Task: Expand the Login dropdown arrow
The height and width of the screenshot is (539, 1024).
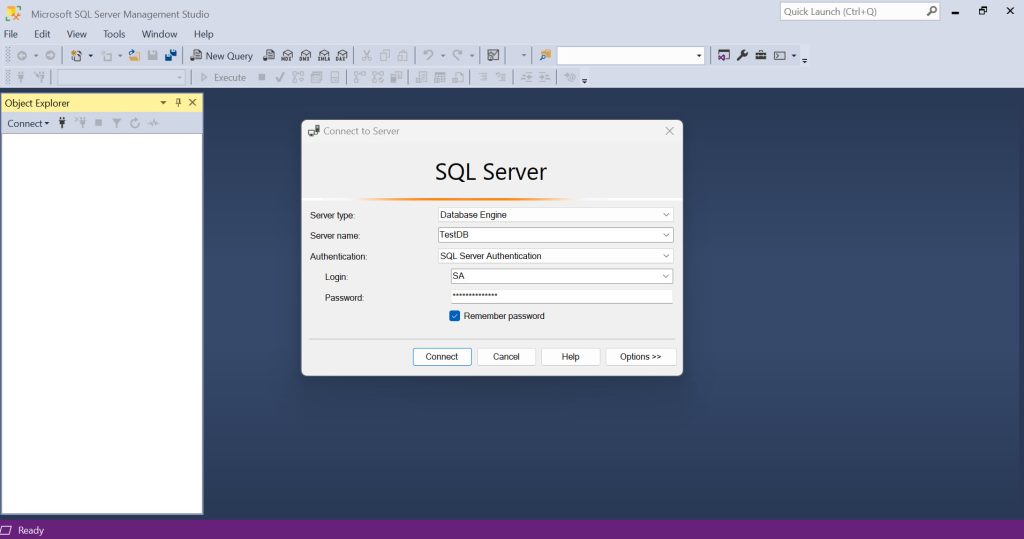Action: pyautogui.click(x=665, y=276)
